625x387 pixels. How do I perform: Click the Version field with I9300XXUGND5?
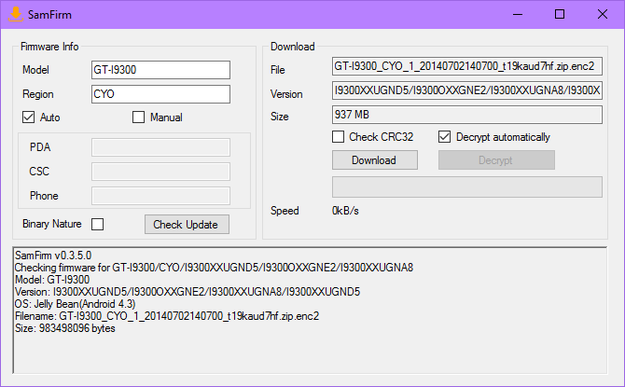[467, 90]
